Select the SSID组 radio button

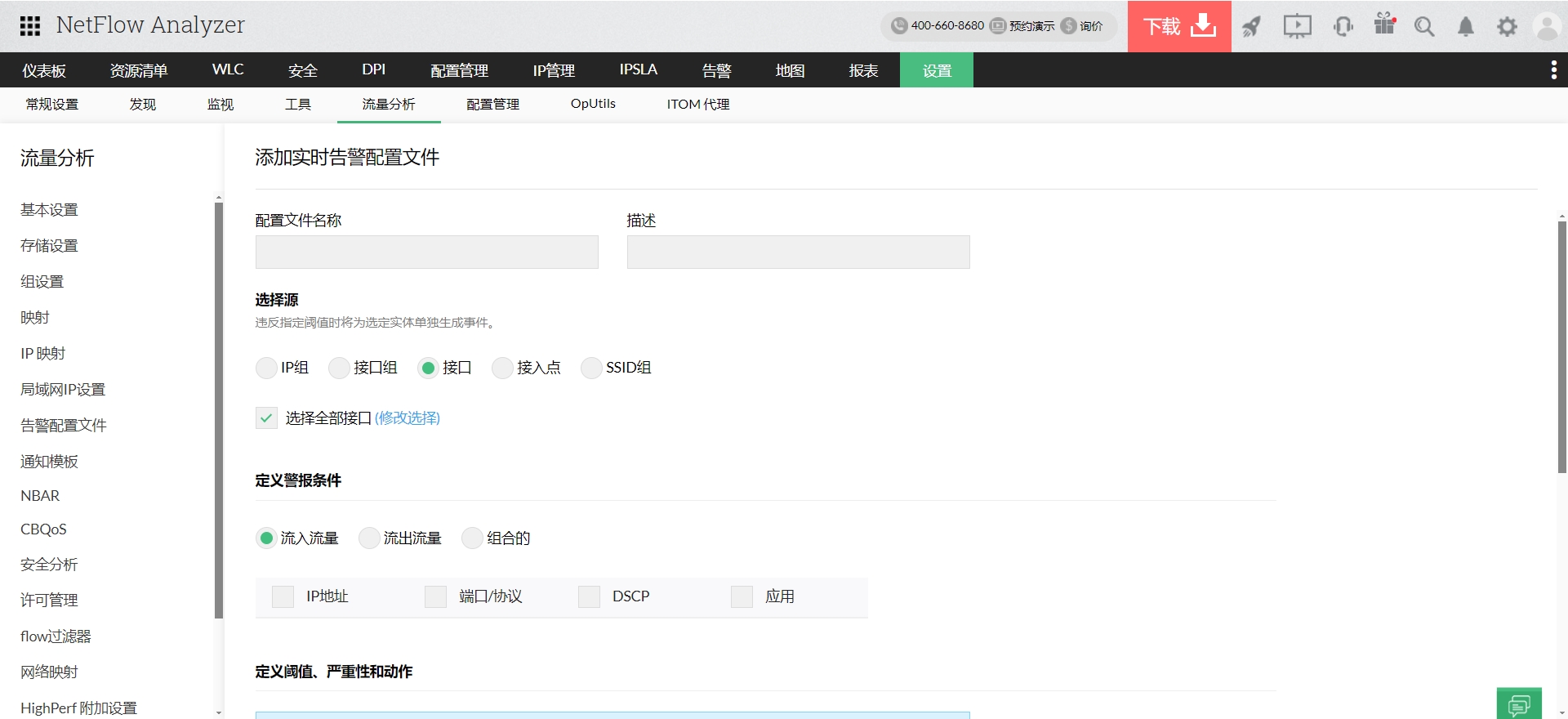[591, 368]
